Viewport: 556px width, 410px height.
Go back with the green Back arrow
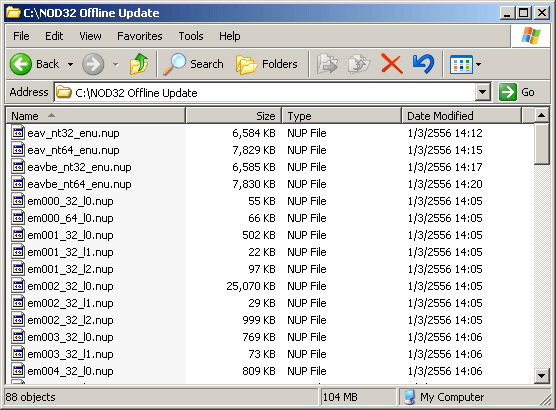(35, 64)
